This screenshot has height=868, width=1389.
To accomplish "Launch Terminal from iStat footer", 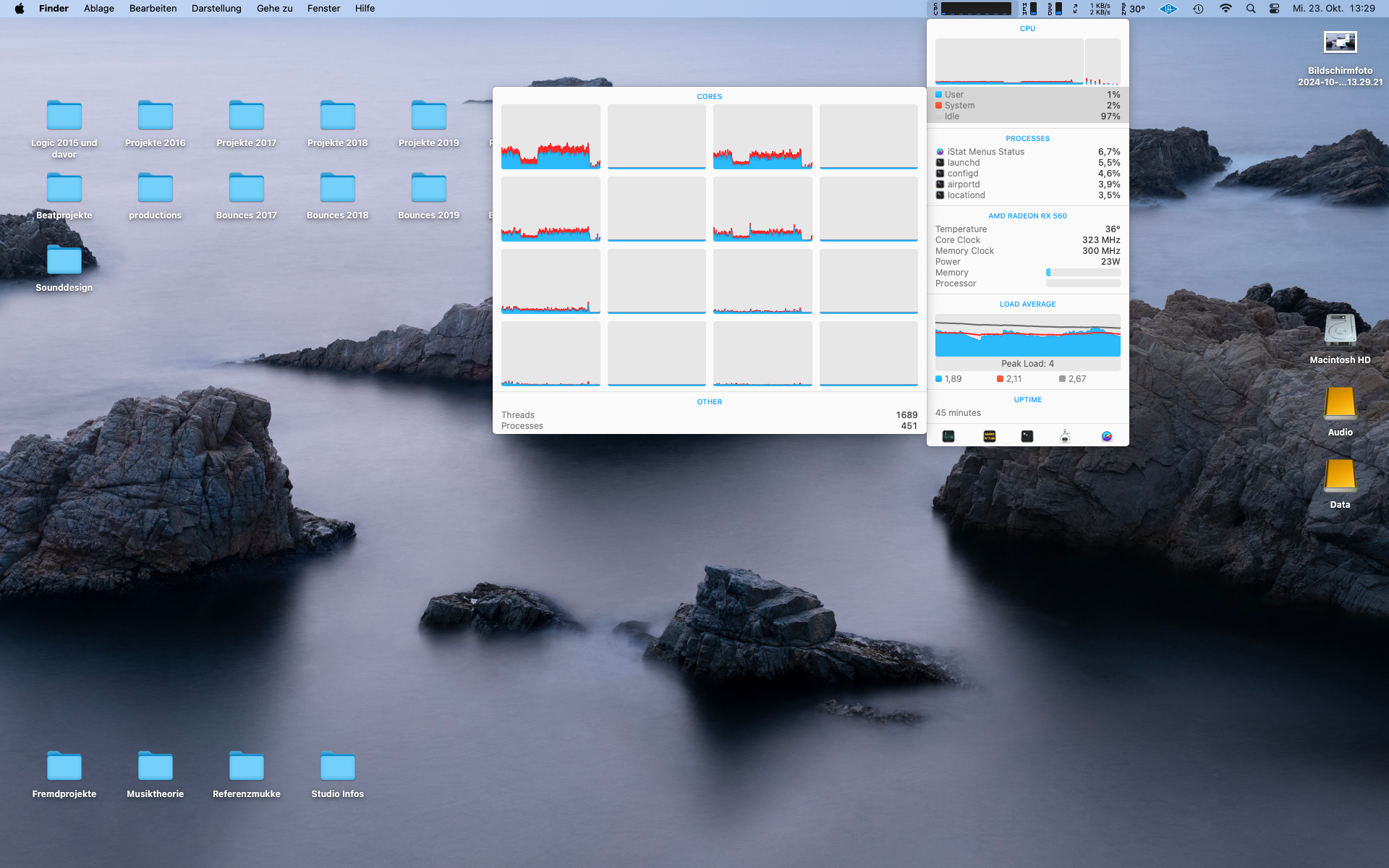I will coord(1027,436).
